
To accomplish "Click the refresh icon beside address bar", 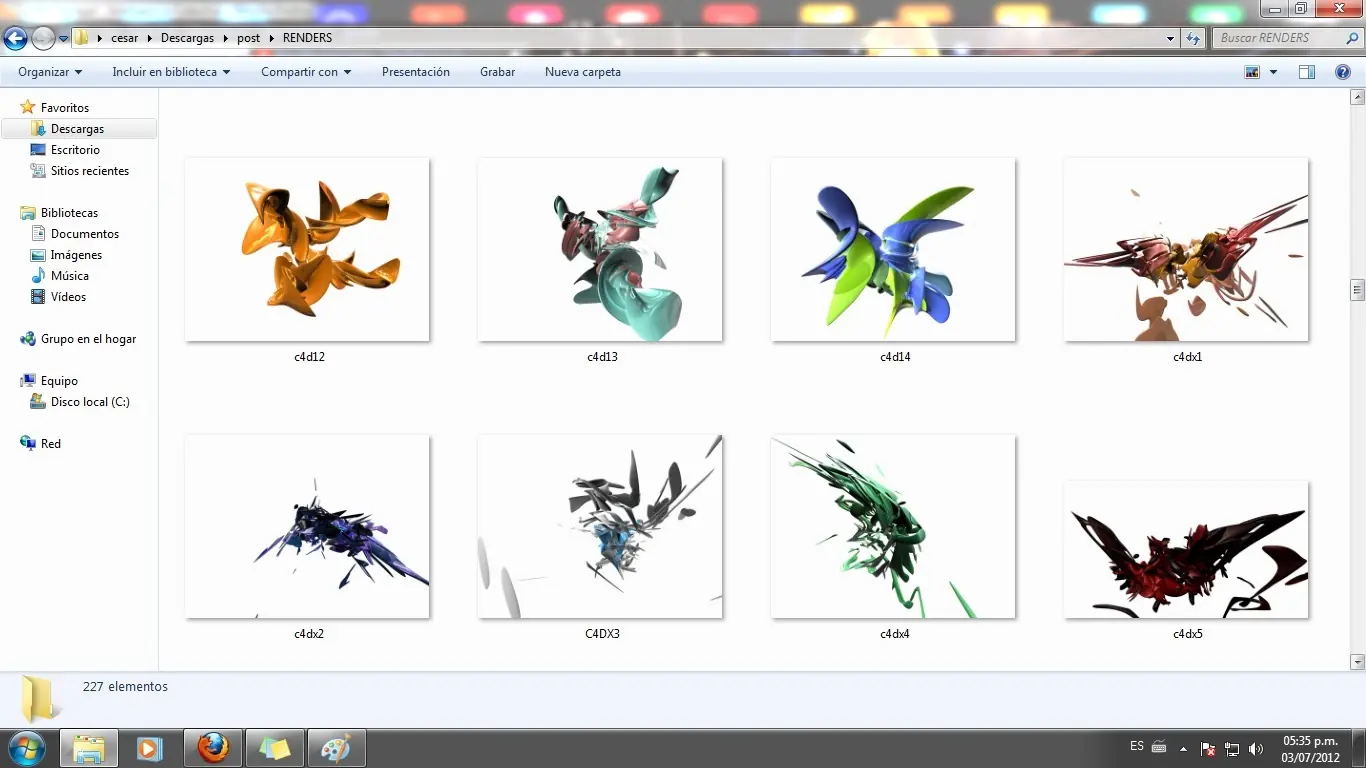I will 1192,38.
